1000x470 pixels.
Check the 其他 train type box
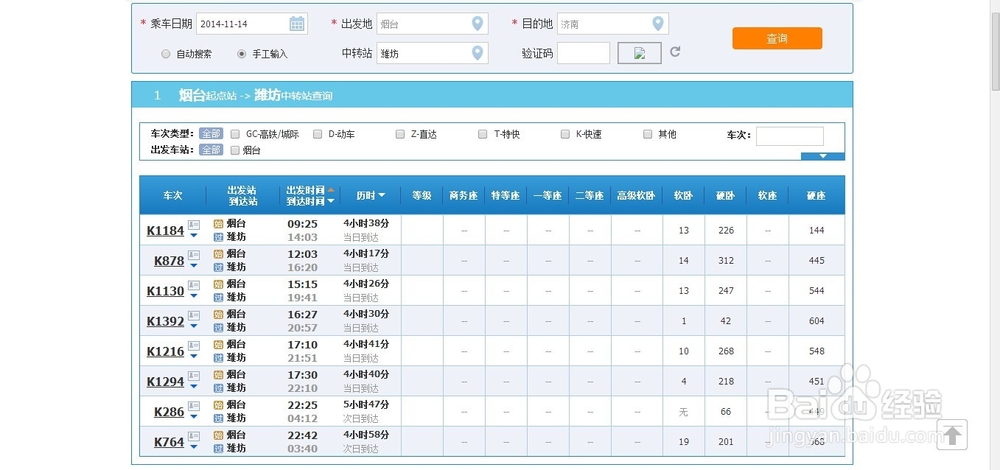coord(647,134)
